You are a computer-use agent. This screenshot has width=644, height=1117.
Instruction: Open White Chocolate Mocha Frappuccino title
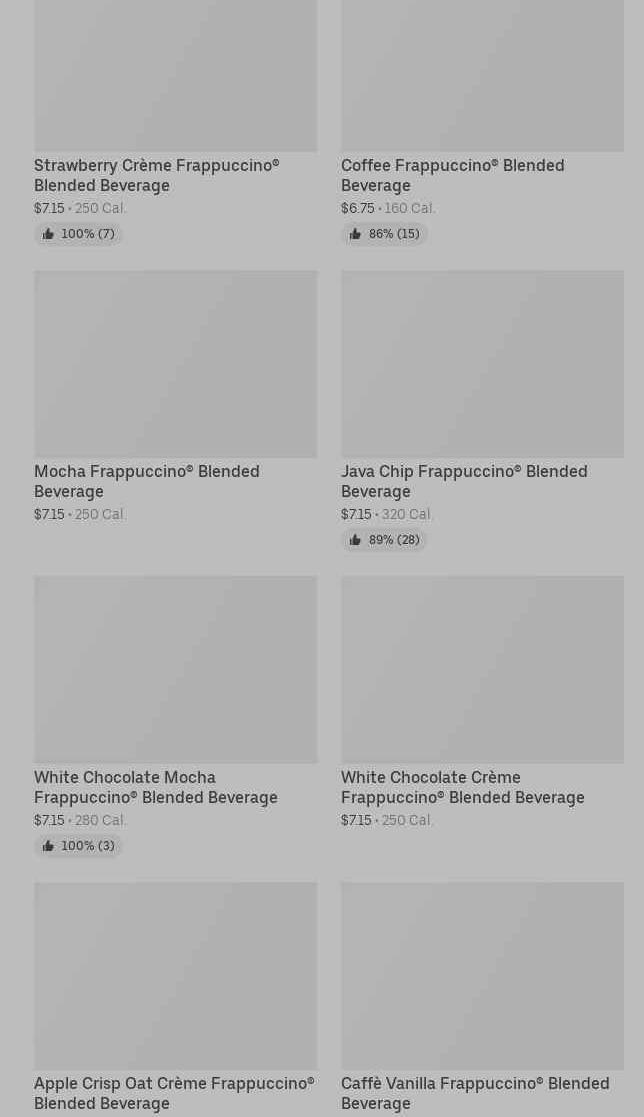(155, 787)
